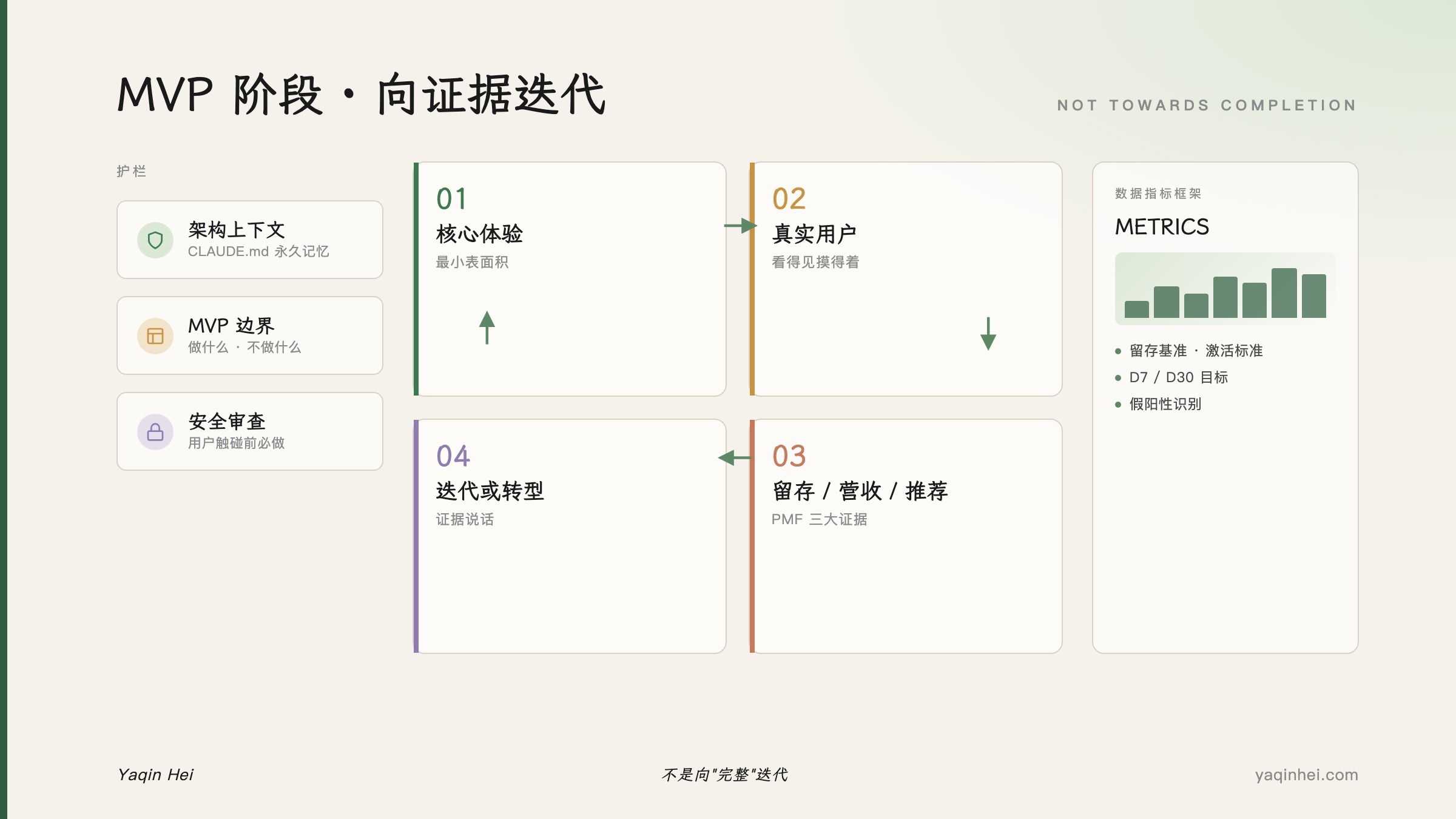
Task: Click the 02 number in 真实用户 card
Action: [789, 199]
